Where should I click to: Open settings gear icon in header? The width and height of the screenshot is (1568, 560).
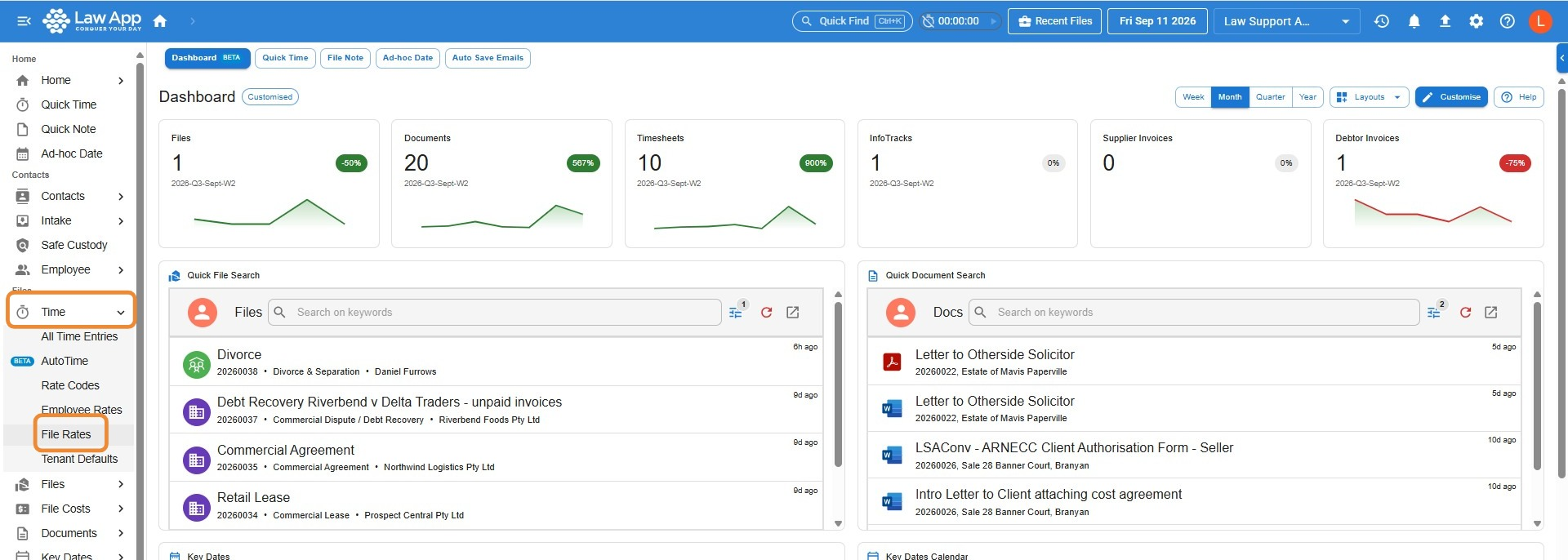point(1476,21)
